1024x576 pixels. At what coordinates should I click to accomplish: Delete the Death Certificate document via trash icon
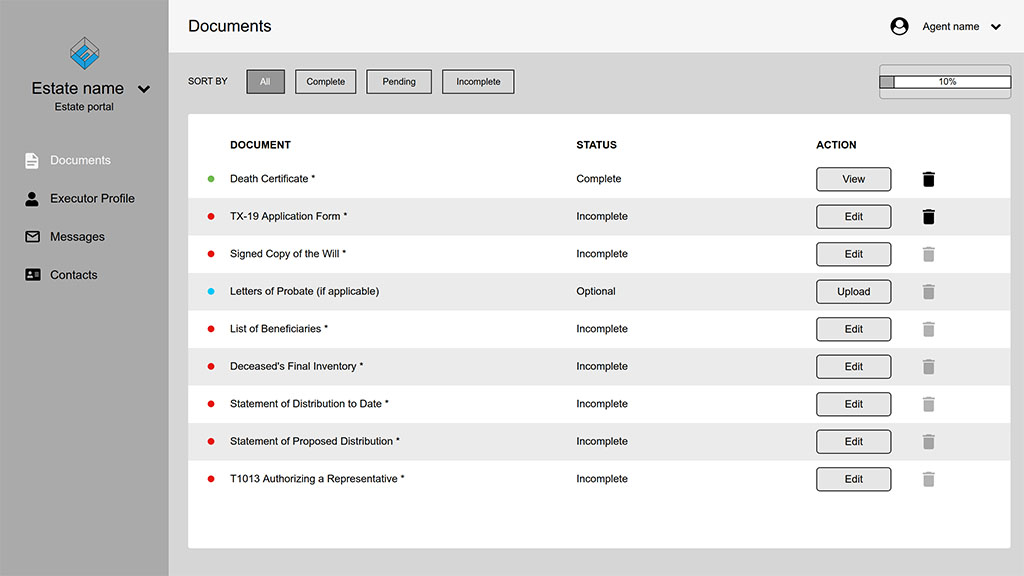pos(929,179)
